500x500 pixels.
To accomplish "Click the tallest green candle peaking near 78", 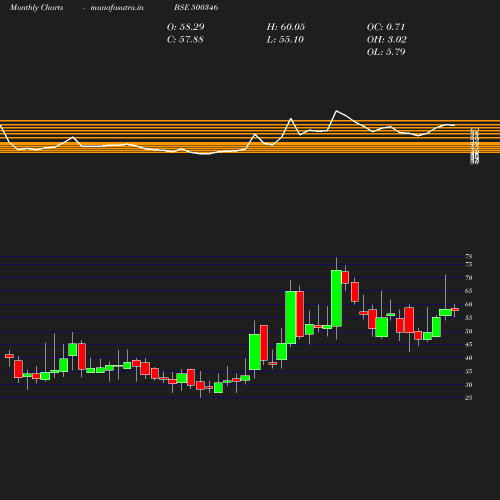I will coord(336,298).
